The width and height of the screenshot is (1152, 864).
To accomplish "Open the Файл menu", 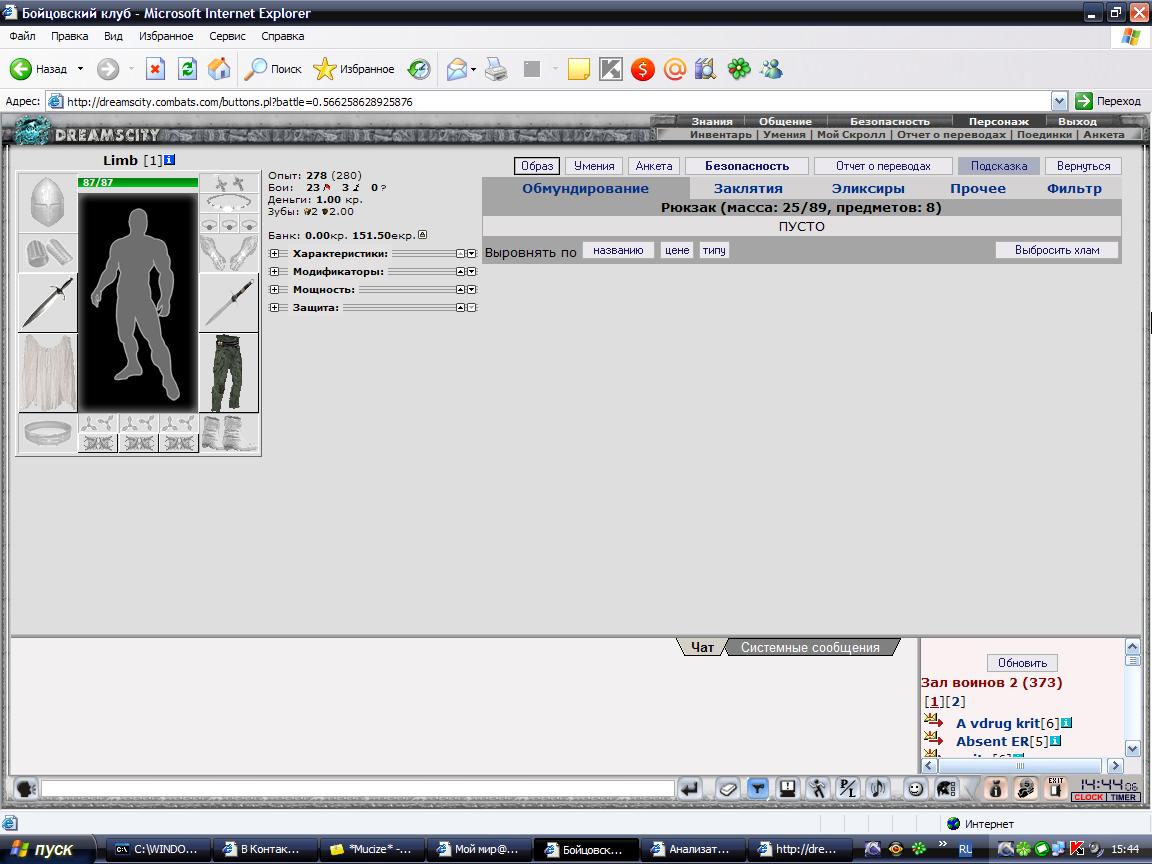I will point(22,36).
